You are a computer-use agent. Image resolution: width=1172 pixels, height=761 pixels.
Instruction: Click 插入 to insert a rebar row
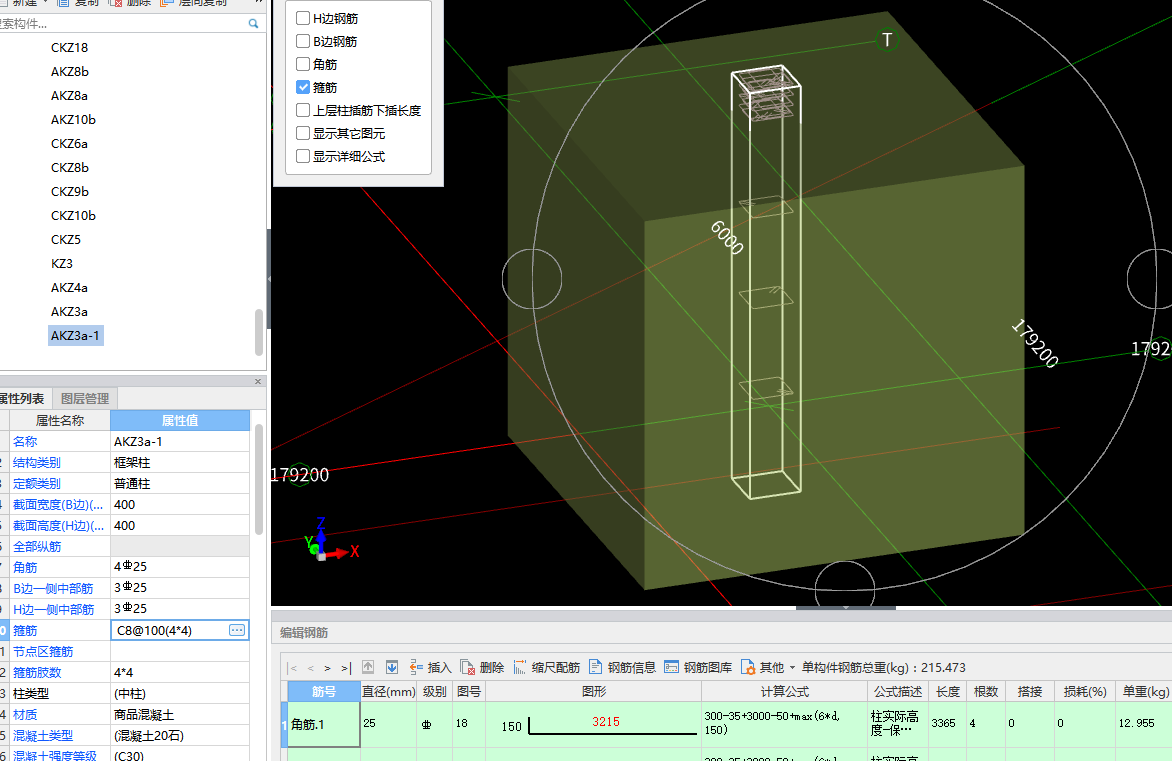[431, 668]
